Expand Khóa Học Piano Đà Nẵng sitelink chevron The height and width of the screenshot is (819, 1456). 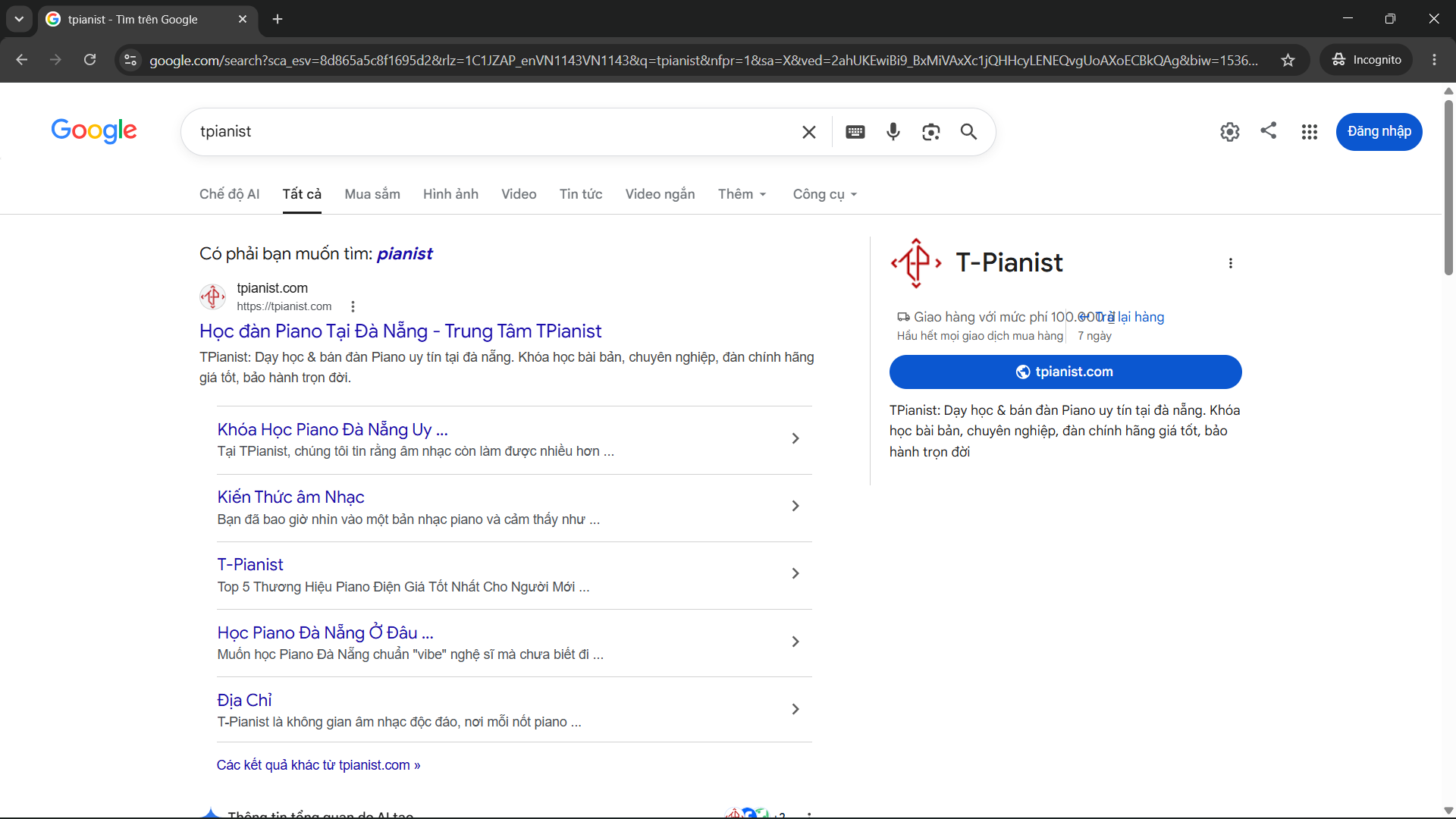(795, 438)
